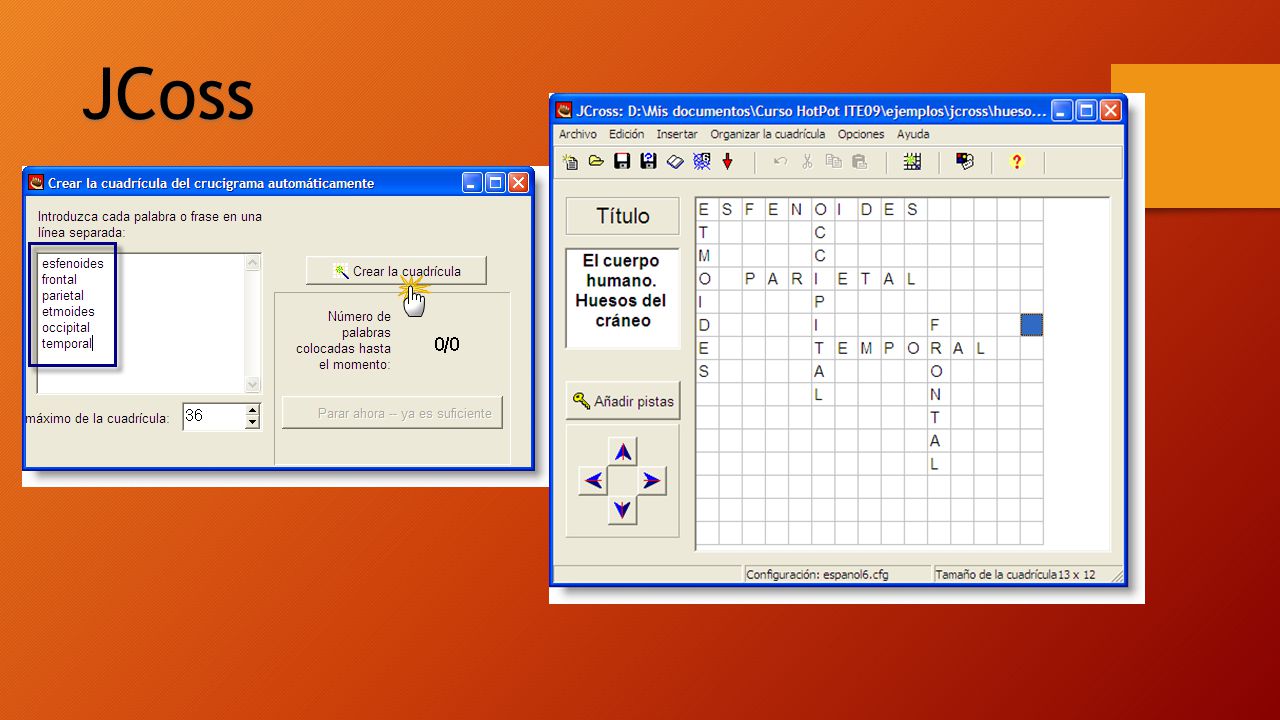This screenshot has width=1280, height=720.
Task: Minimize the Crear la cuadrícula dialog
Action: pyautogui.click(x=472, y=183)
